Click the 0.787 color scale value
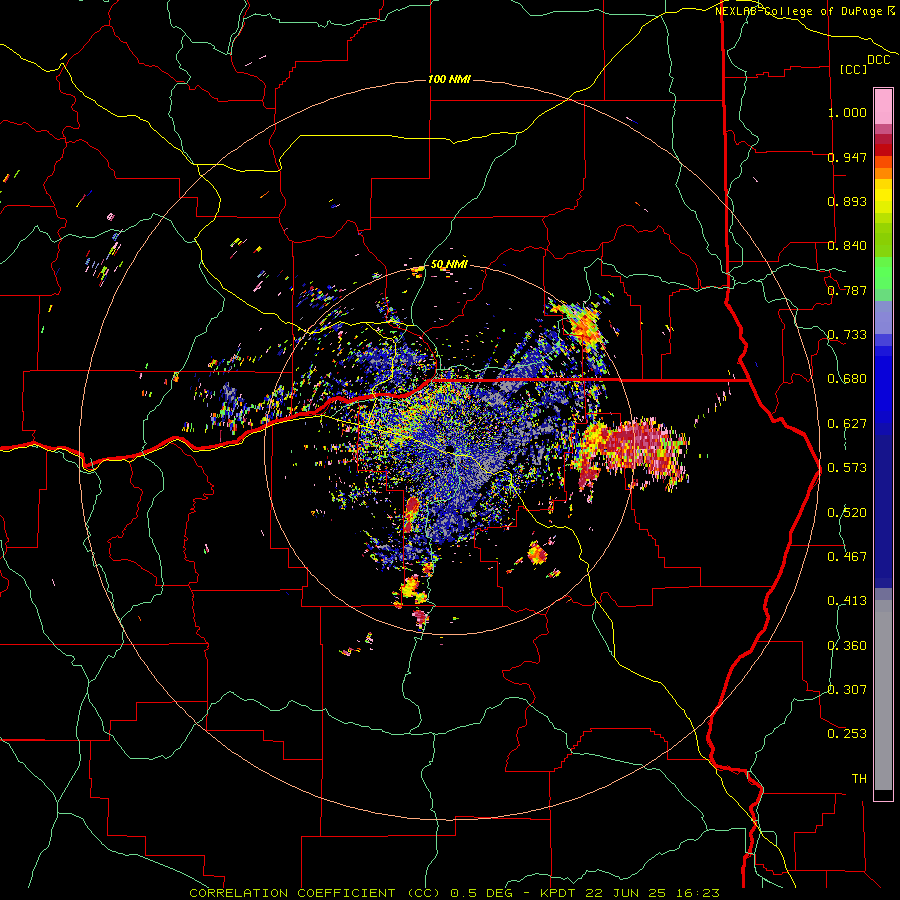 [847, 290]
